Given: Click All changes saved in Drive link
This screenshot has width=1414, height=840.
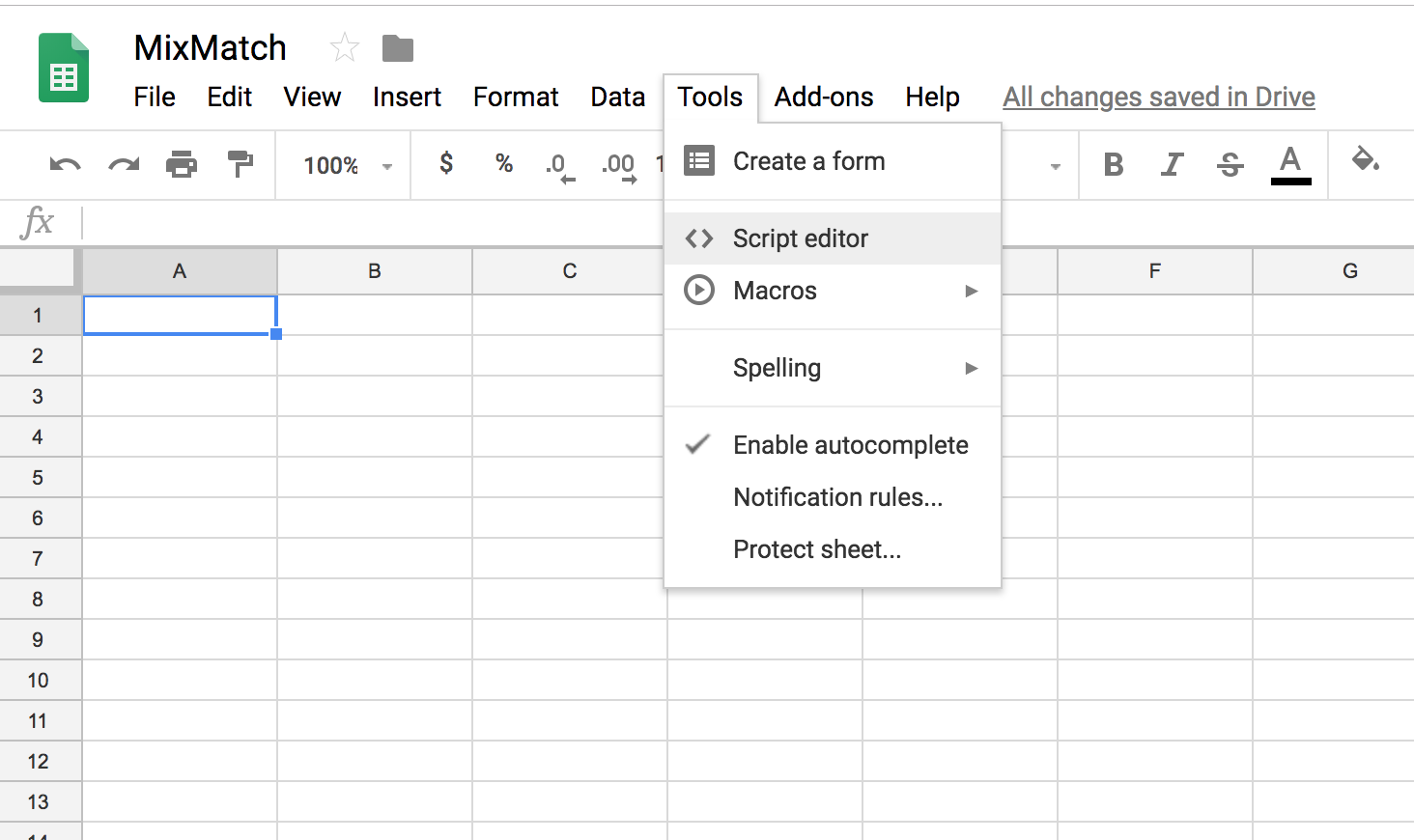Looking at the screenshot, I should 1158,98.
